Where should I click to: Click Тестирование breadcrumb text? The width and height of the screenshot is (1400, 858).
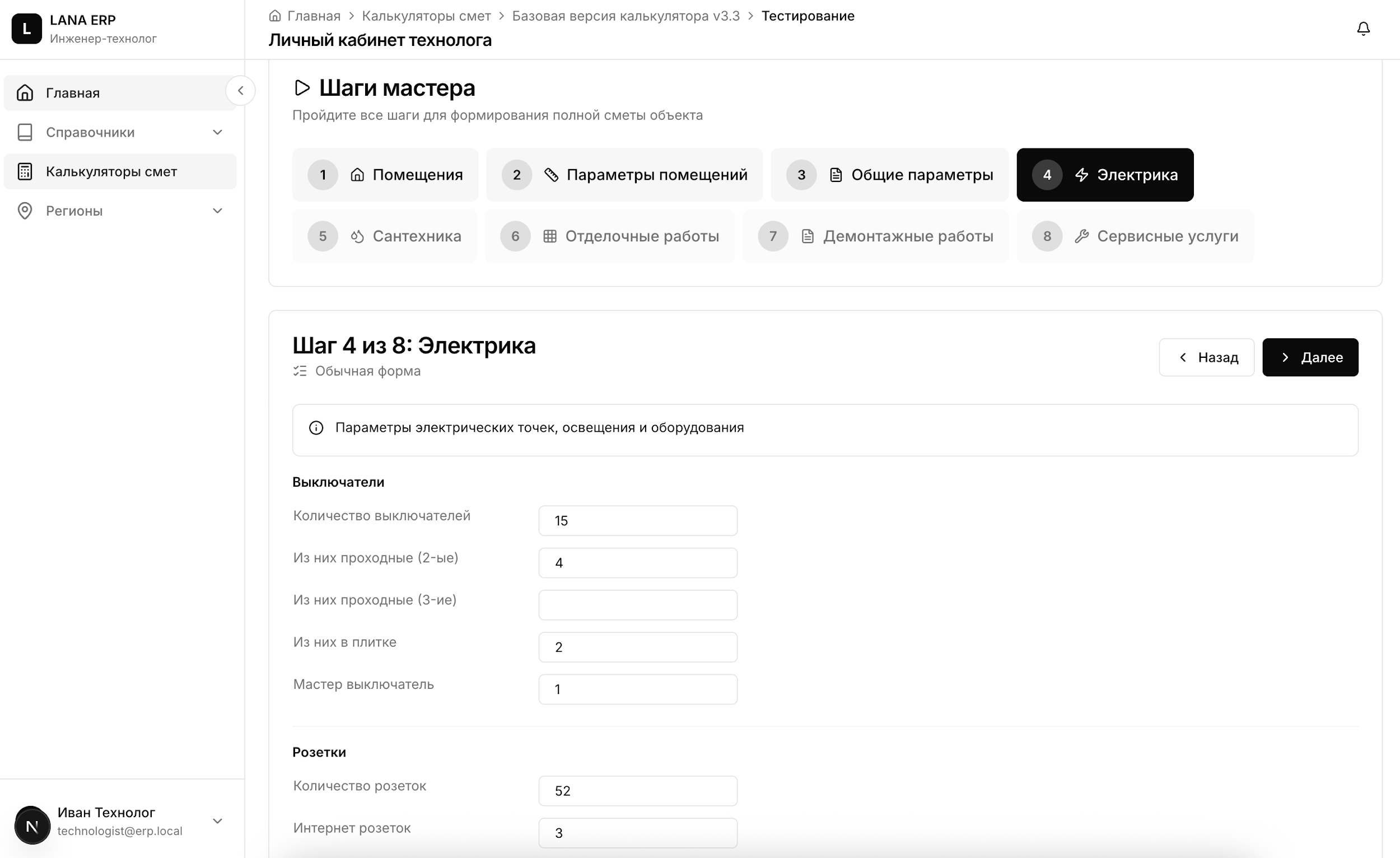(x=808, y=16)
